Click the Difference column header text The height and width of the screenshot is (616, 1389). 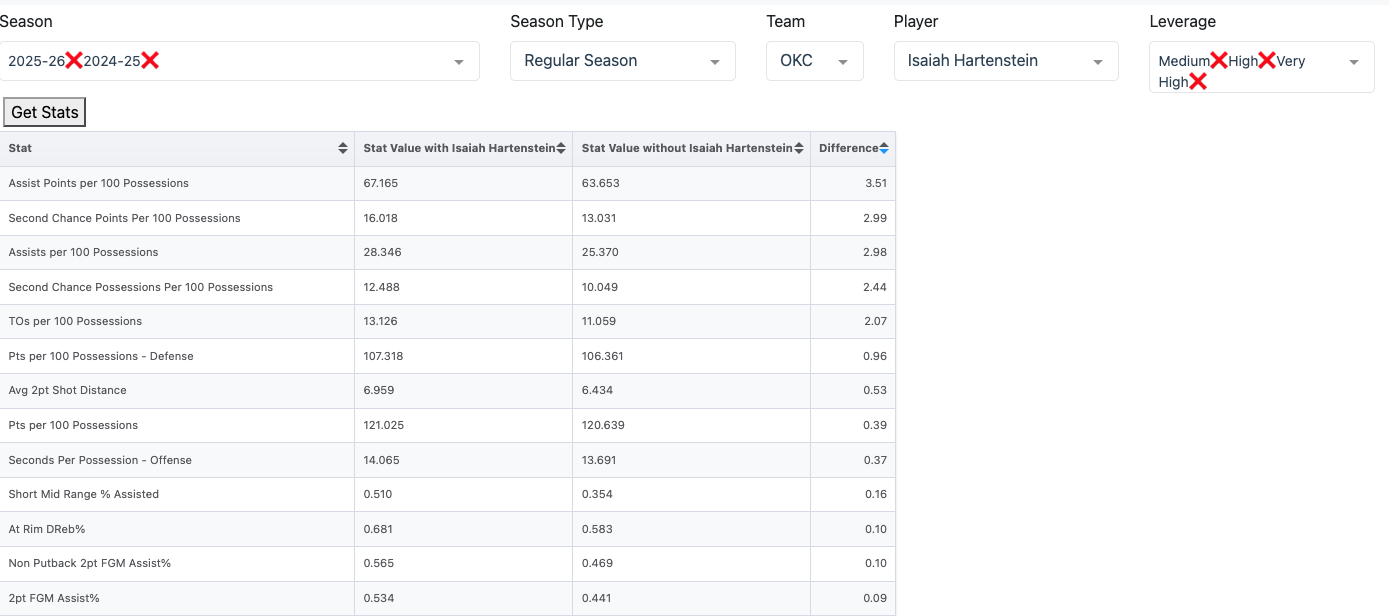pyautogui.click(x=848, y=148)
